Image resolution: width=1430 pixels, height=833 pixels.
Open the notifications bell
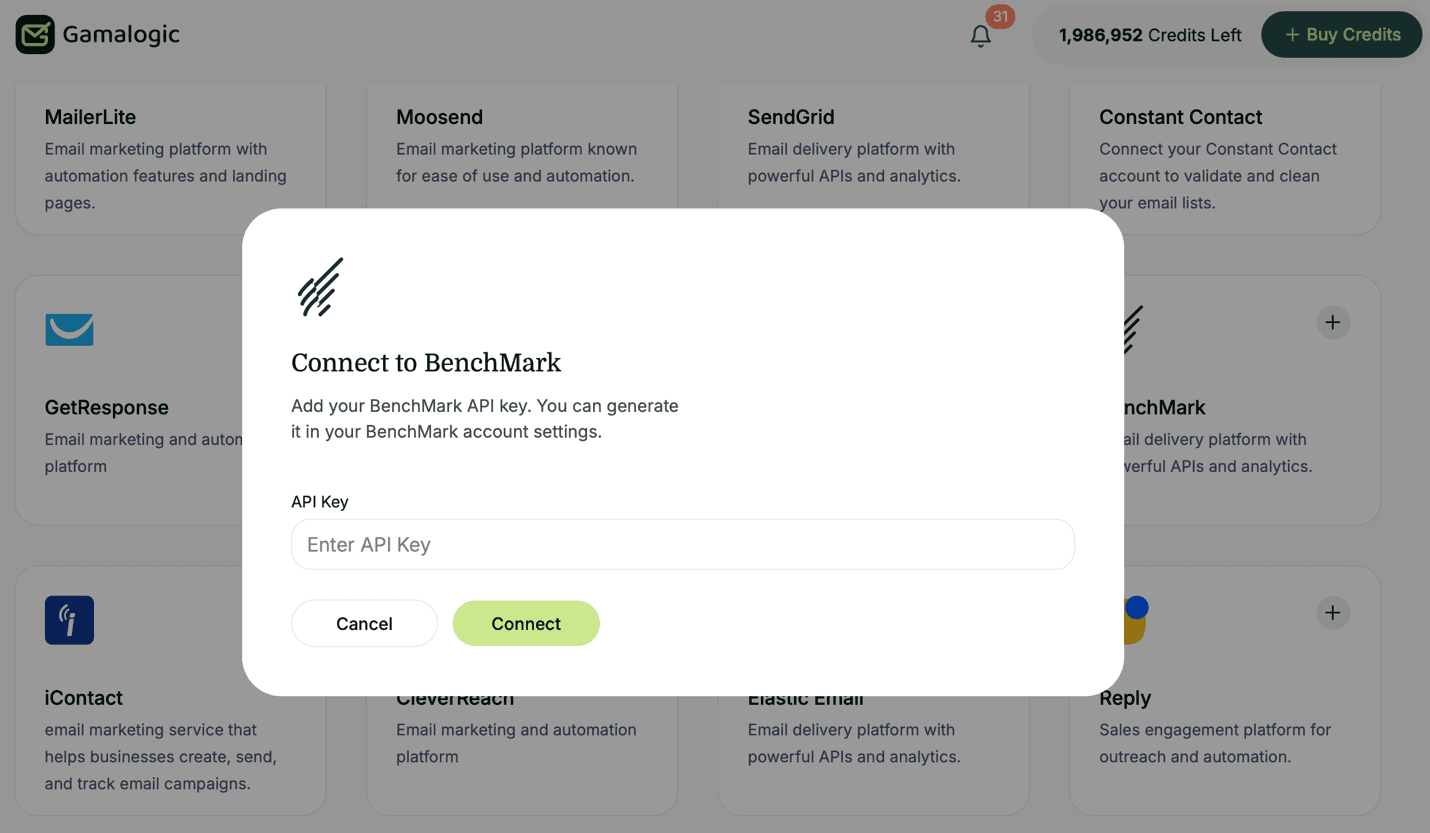981,35
